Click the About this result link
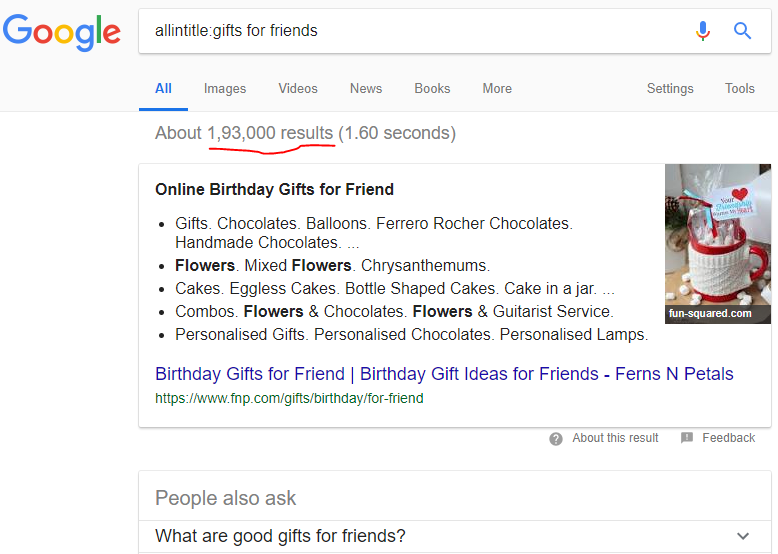Image resolution: width=778 pixels, height=554 pixels. (x=615, y=438)
